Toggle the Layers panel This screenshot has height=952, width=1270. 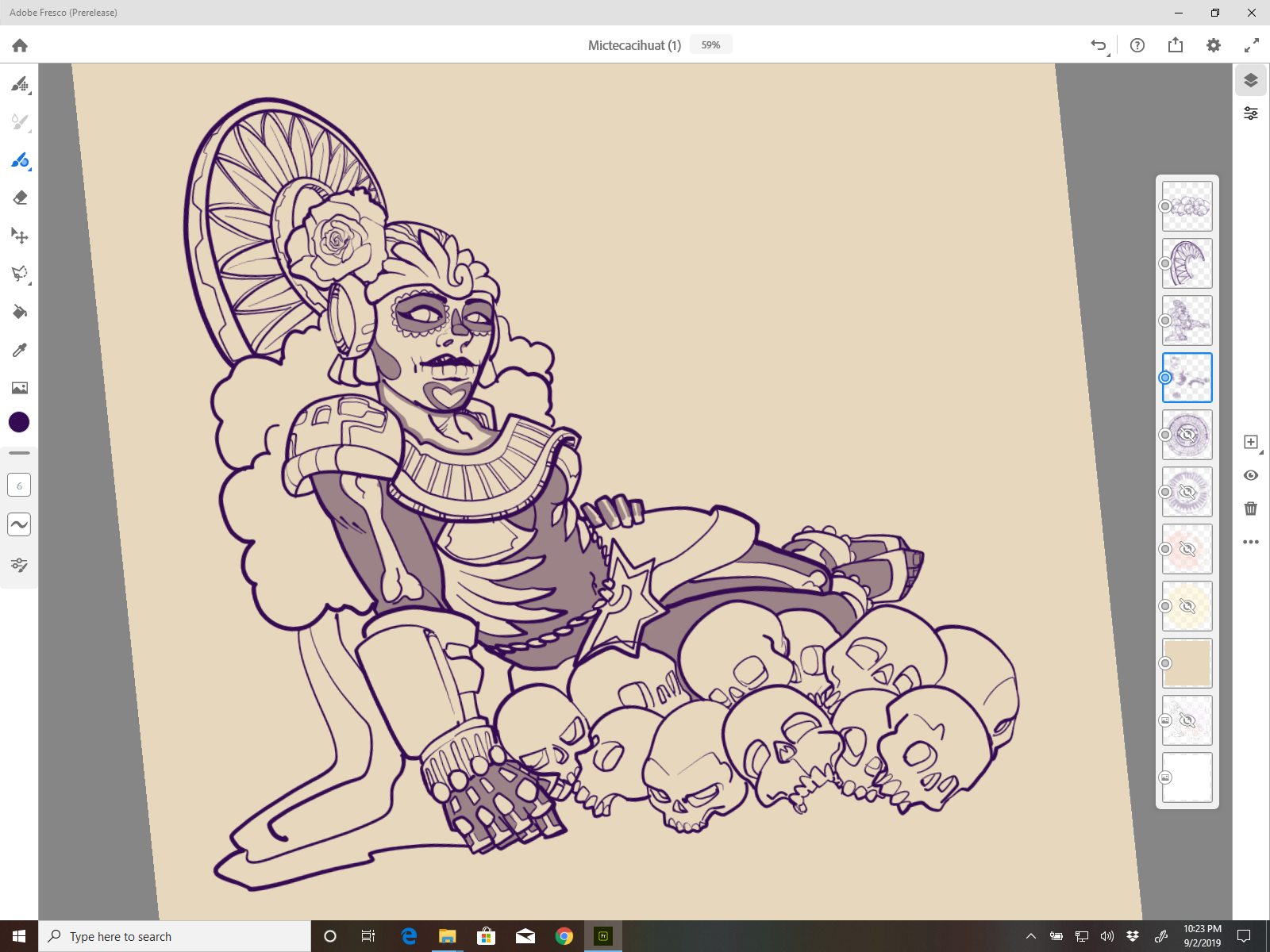1251,80
